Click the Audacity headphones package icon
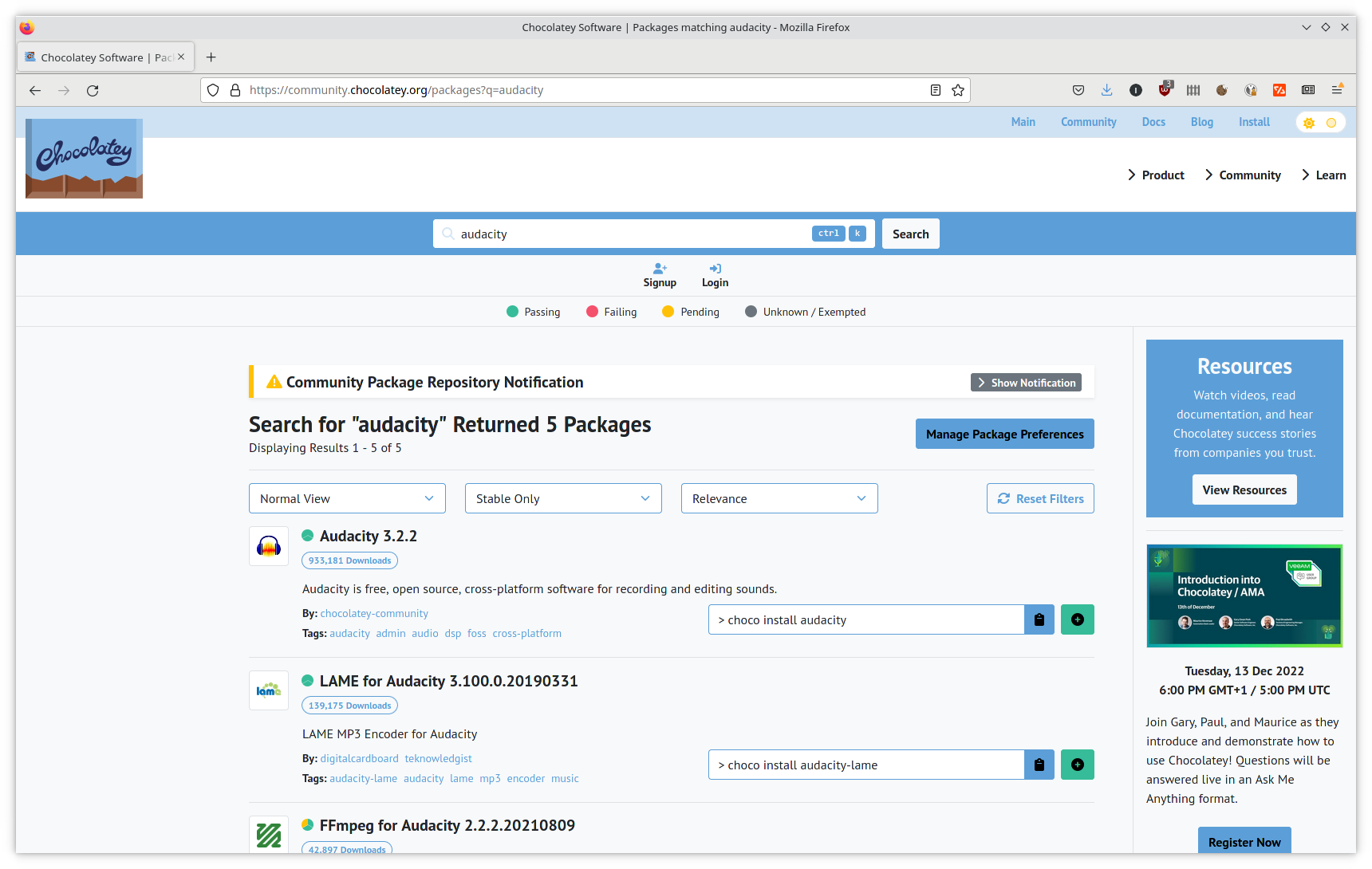Viewport: 1372px width, 869px height. pyautogui.click(x=269, y=546)
